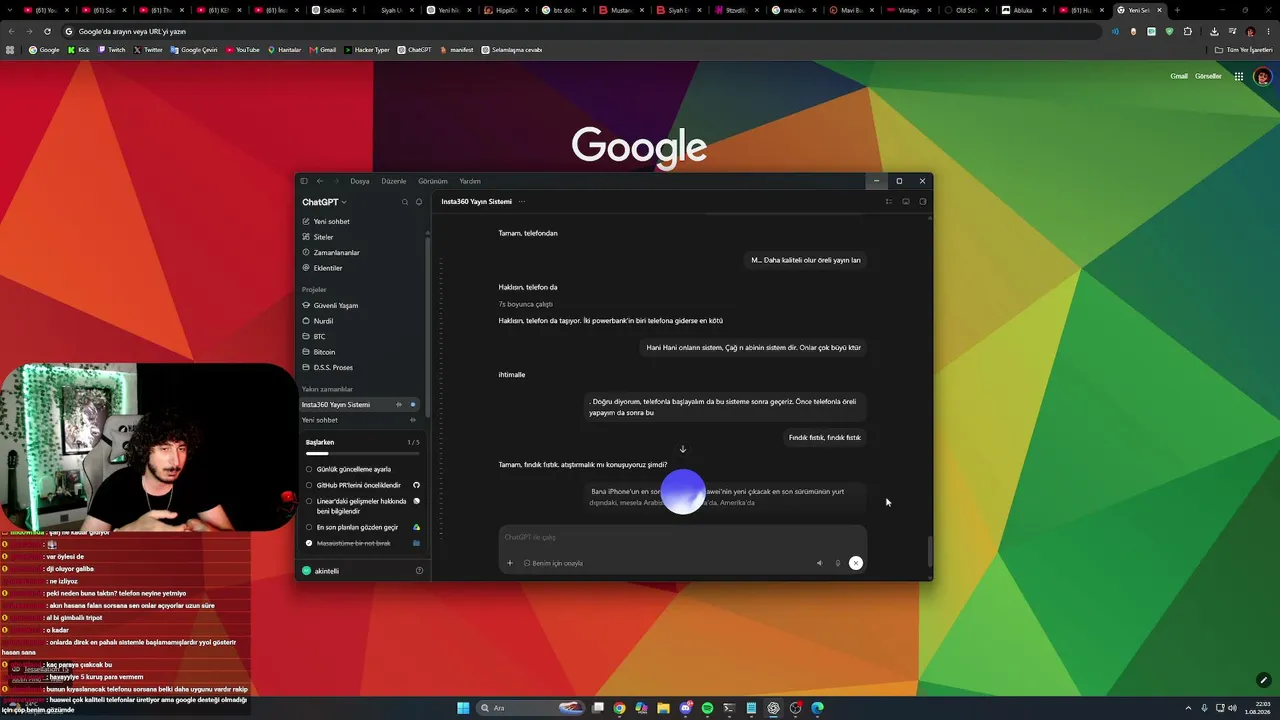
Task: Open the akintelli account menu
Action: [321, 571]
